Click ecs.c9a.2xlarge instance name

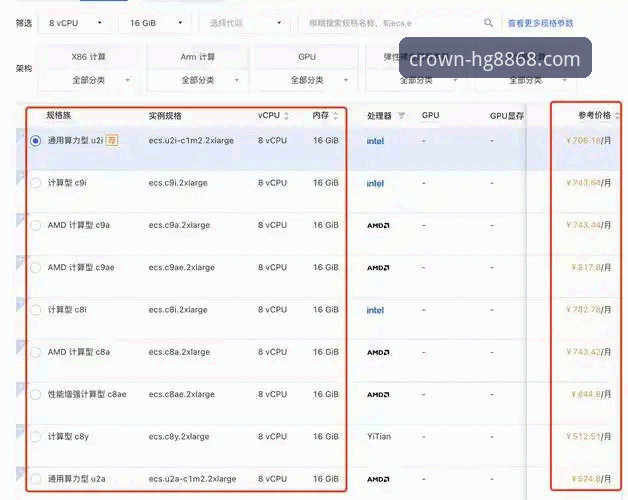[179, 225]
